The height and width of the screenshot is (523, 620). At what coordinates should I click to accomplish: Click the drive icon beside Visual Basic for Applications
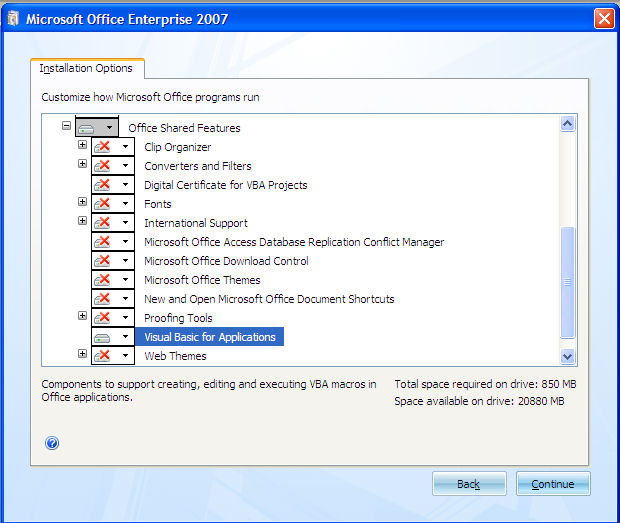coord(102,338)
